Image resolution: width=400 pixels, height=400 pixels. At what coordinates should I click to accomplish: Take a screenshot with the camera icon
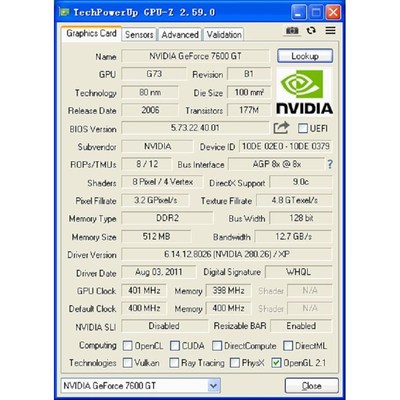tap(292, 31)
